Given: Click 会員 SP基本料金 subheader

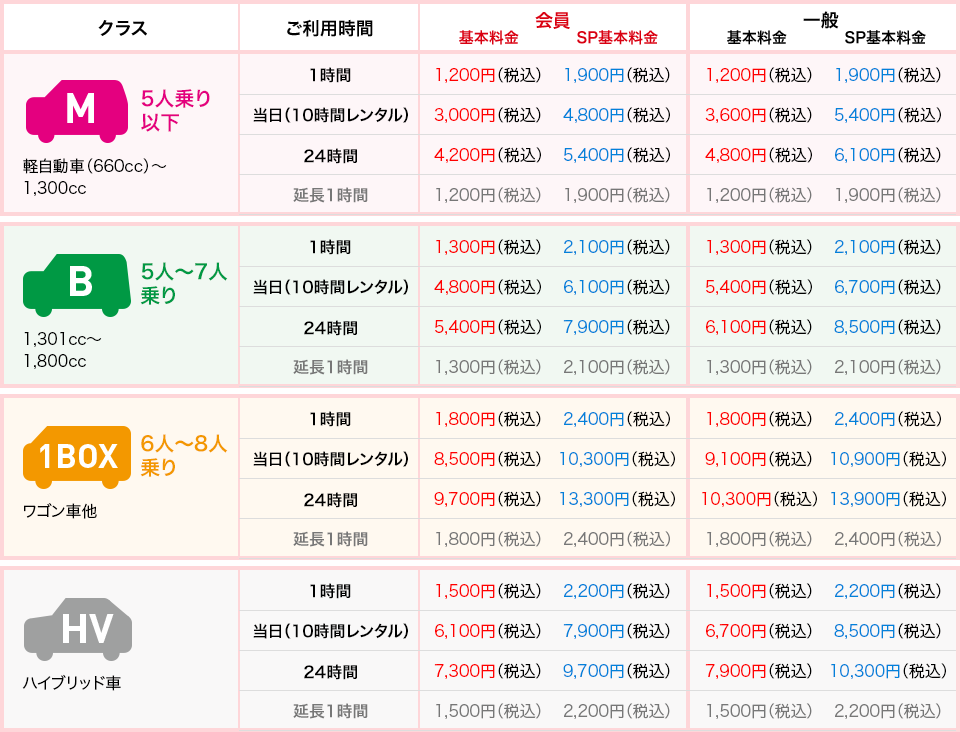Looking at the screenshot, I should 617,37.
